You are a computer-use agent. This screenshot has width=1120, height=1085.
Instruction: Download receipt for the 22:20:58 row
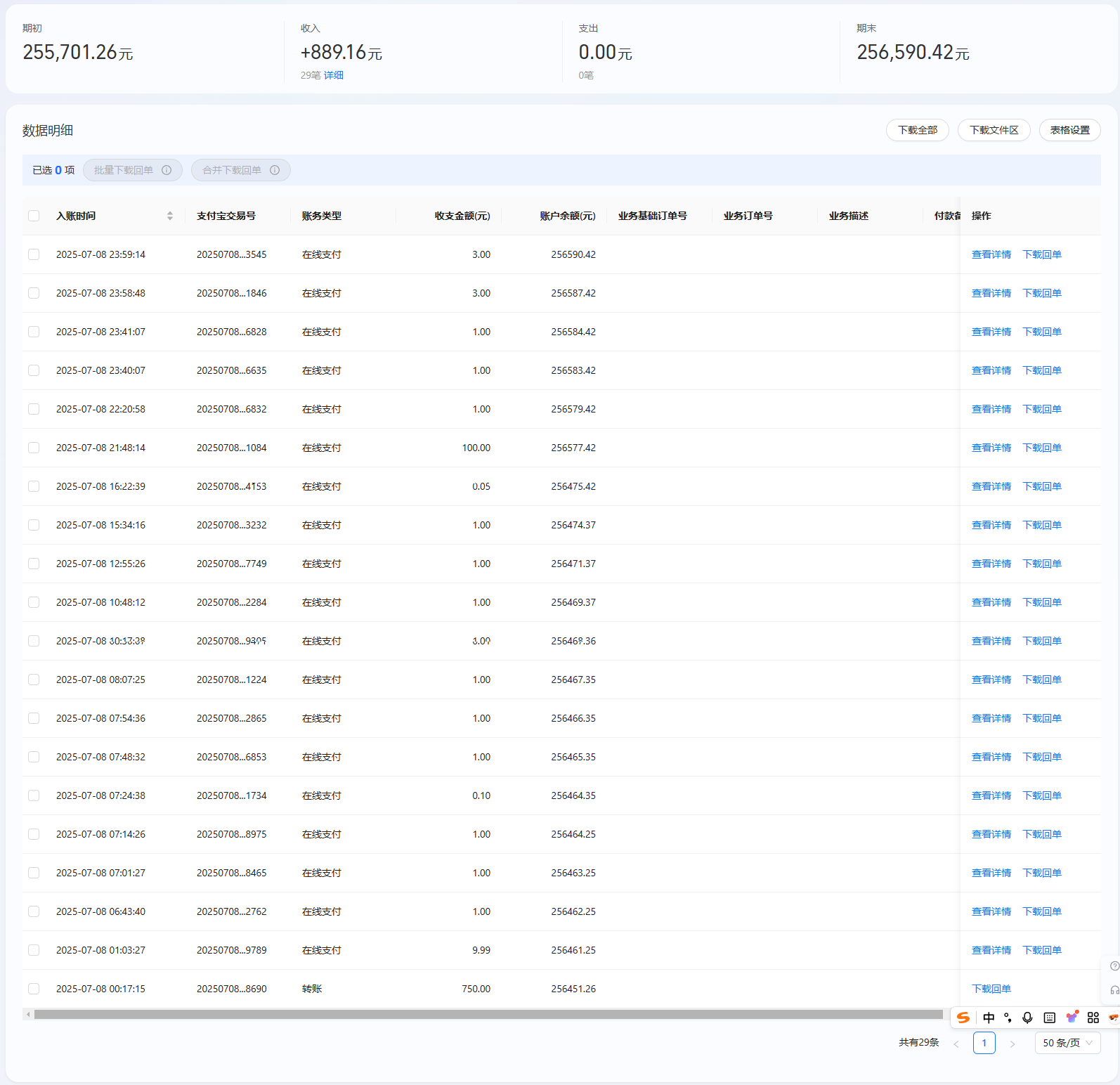click(1041, 409)
